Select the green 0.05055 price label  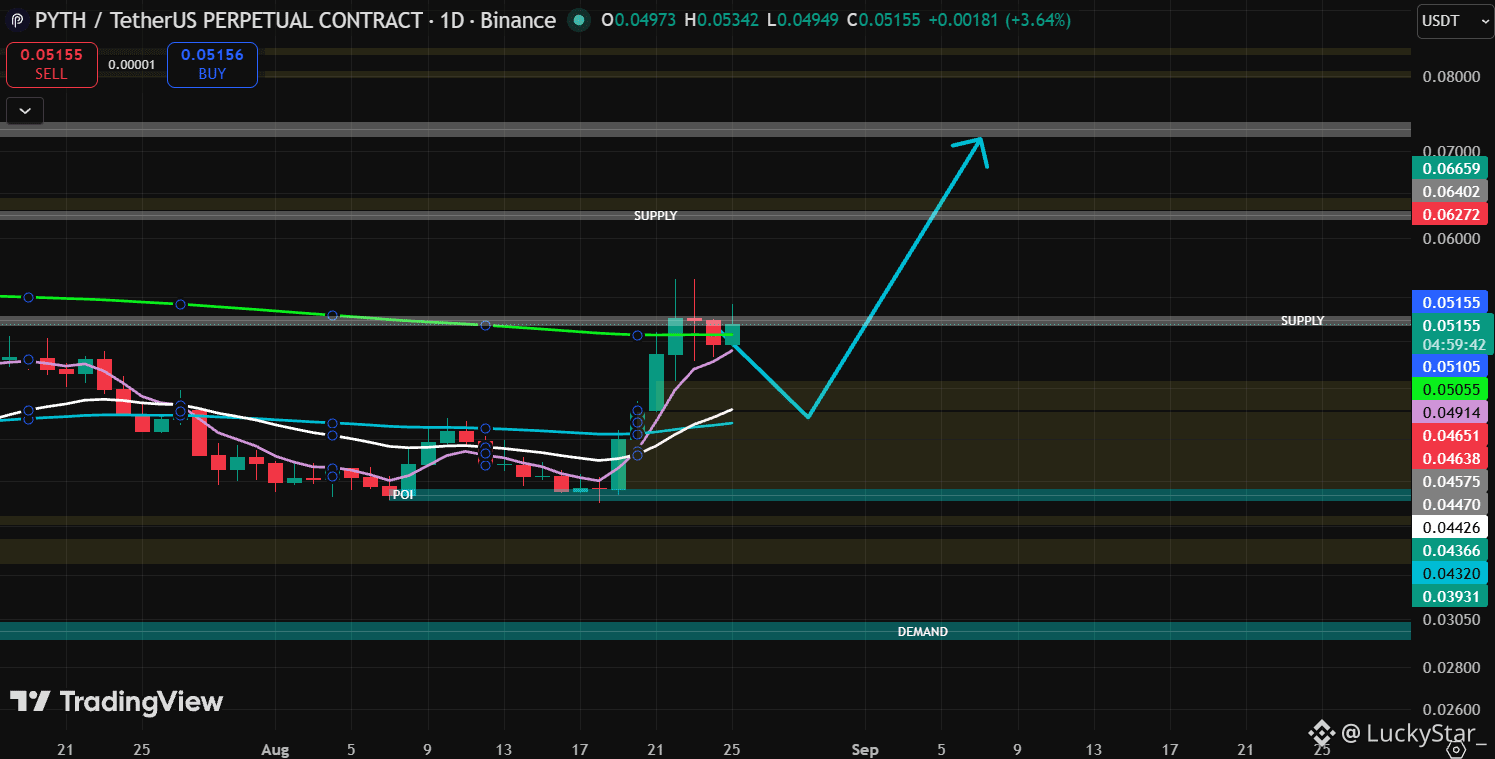1451,389
